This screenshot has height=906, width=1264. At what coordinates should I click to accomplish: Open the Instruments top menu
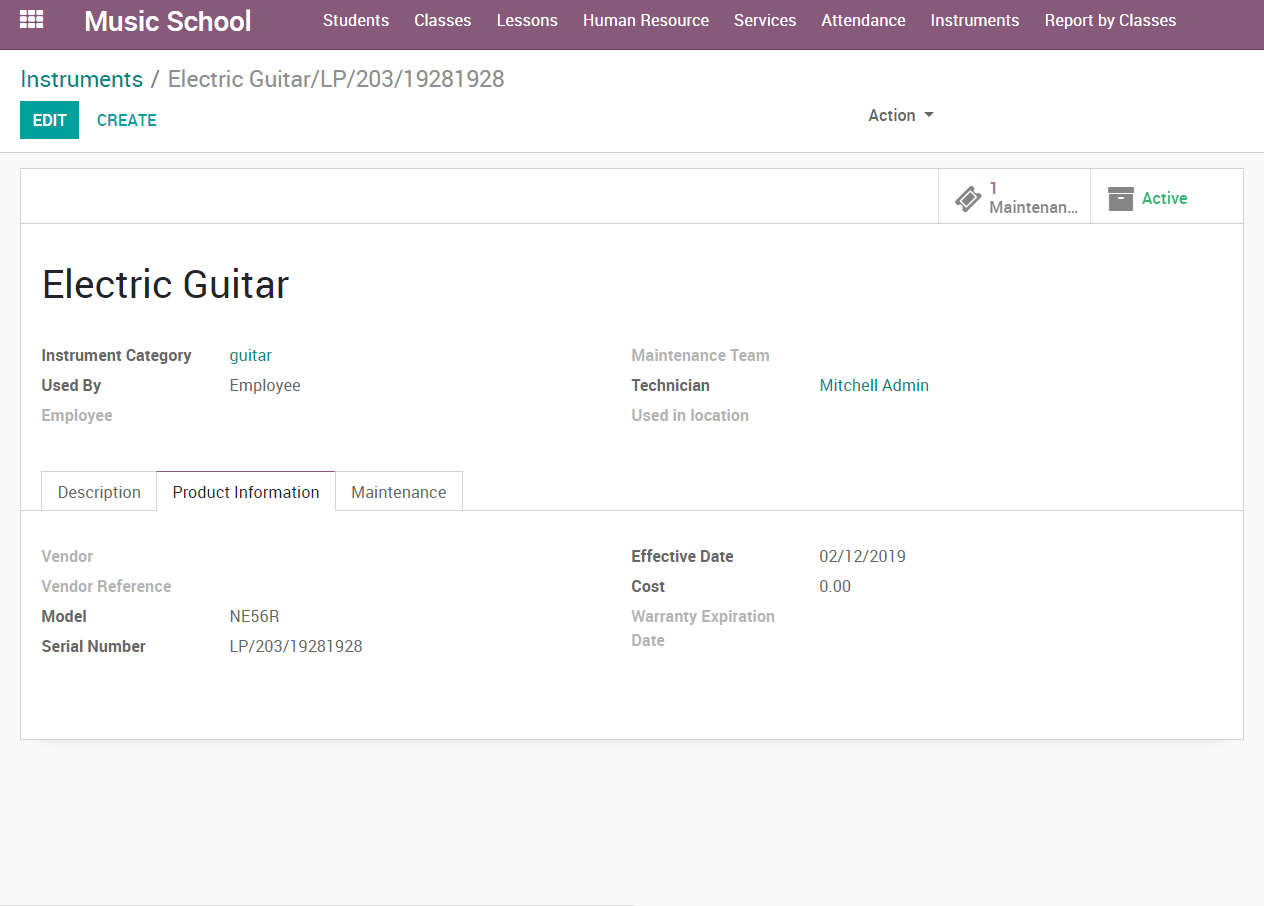click(974, 20)
